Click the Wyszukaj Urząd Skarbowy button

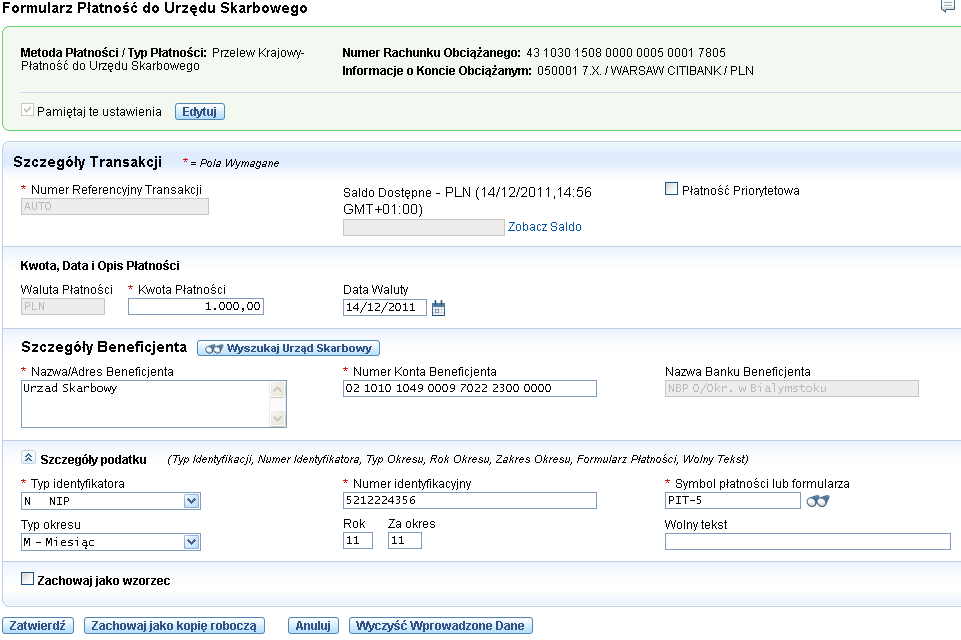pyautogui.click(x=289, y=348)
